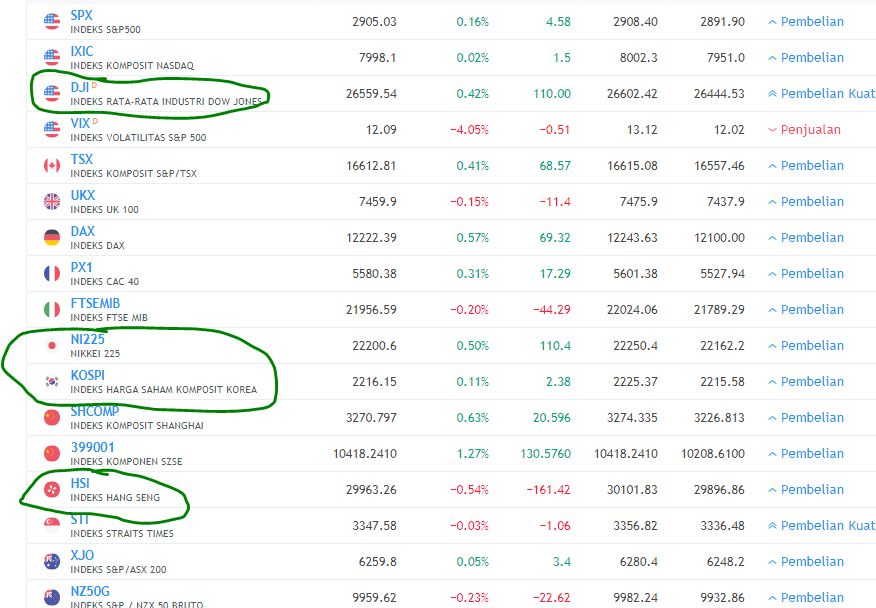Click the XJO price 6259.8
The width and height of the screenshot is (876, 608).
click(x=378, y=562)
